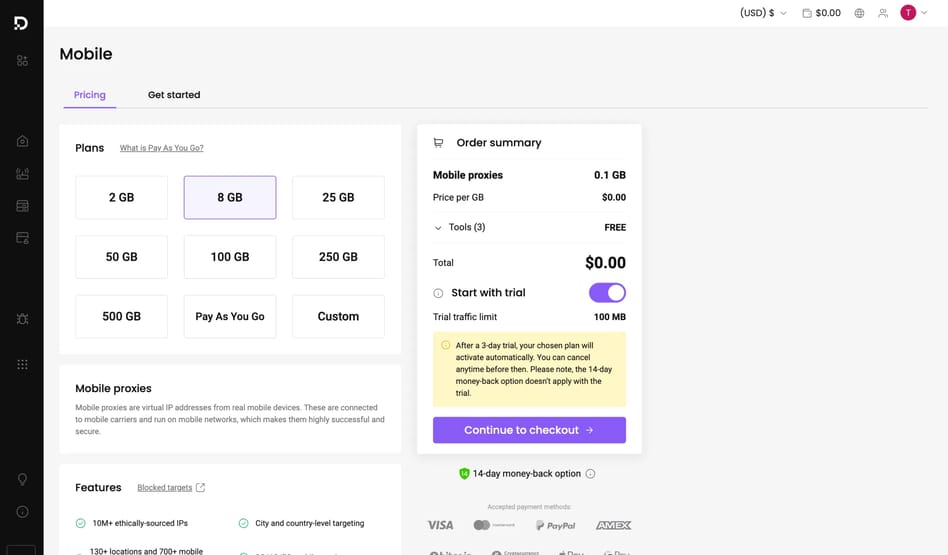Open the bug icon in left sidebar
This screenshot has height=555, width=948.
[x=22, y=319]
